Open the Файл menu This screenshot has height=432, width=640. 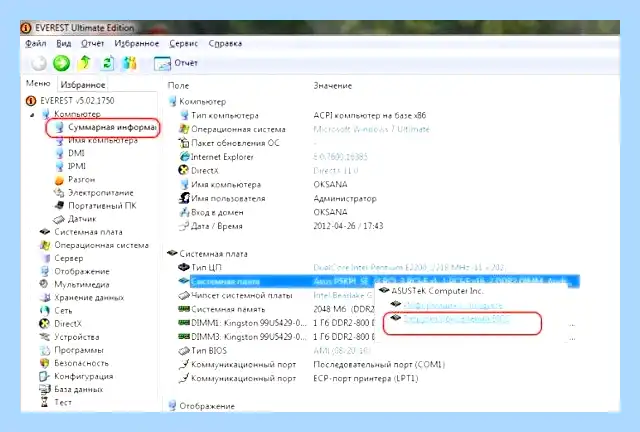36,43
